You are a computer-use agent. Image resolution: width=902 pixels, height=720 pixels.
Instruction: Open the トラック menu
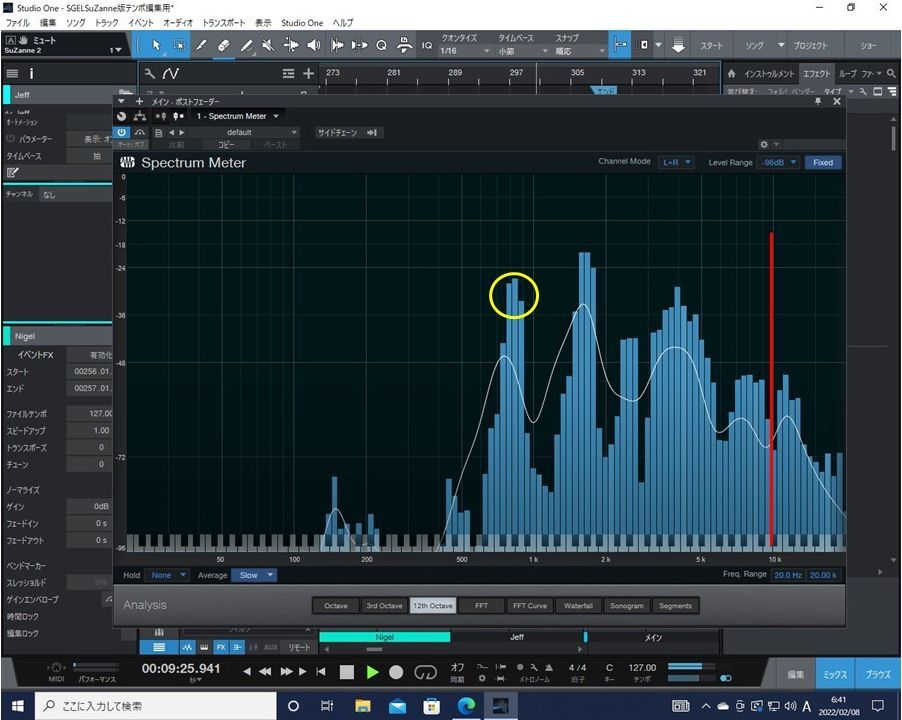(x=106, y=23)
